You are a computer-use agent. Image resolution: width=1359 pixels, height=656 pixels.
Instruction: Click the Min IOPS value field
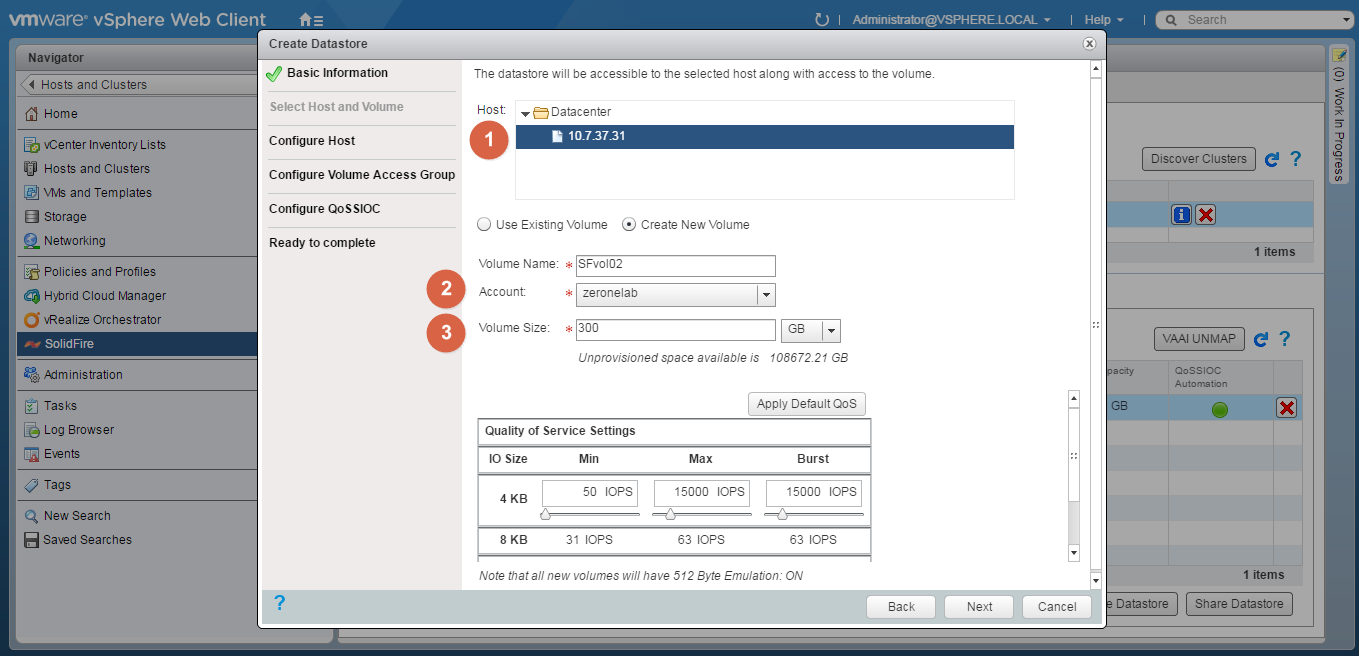click(590, 492)
